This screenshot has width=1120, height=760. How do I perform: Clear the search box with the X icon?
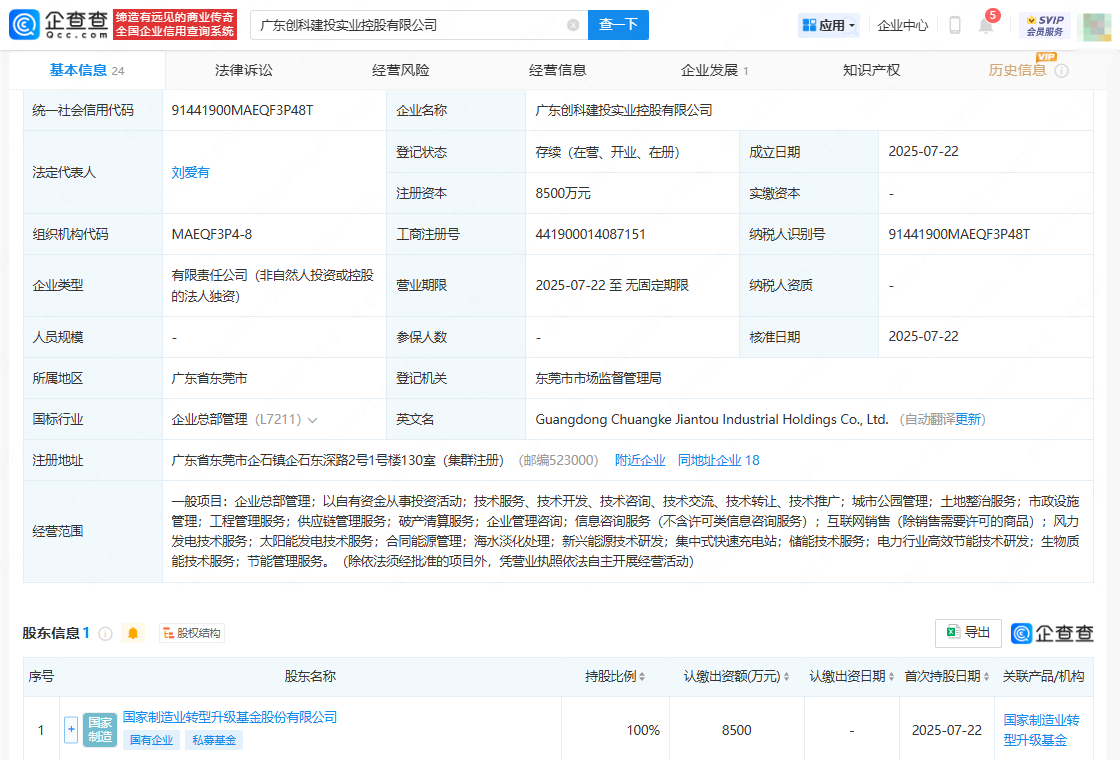[573, 25]
